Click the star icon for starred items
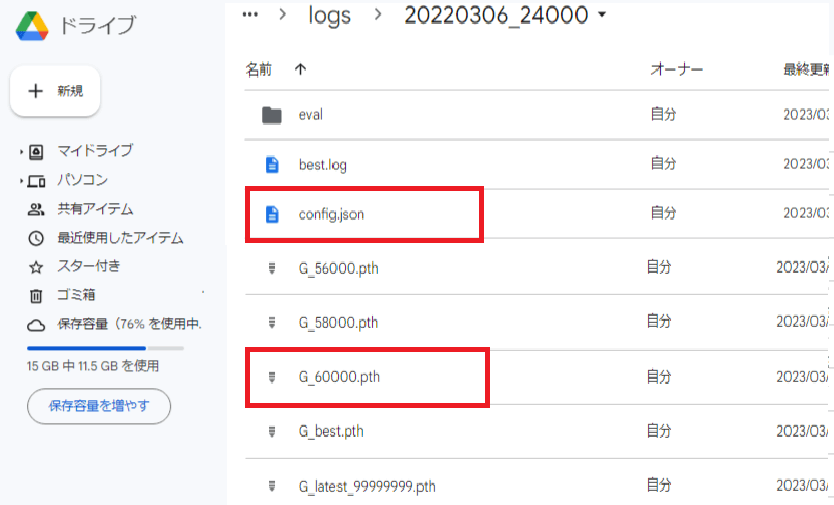 click(x=36, y=267)
